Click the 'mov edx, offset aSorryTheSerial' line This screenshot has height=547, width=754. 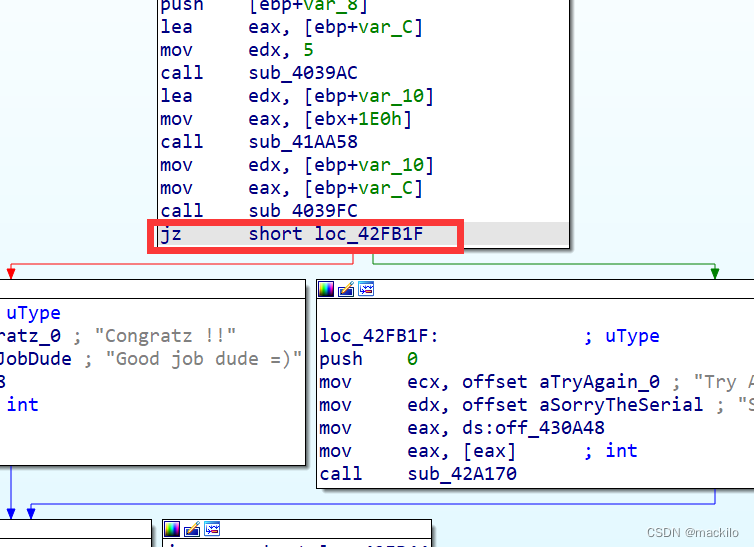[x=511, y=405]
